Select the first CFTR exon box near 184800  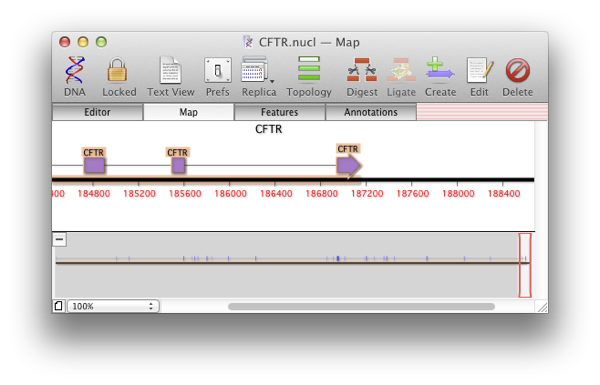94,165
